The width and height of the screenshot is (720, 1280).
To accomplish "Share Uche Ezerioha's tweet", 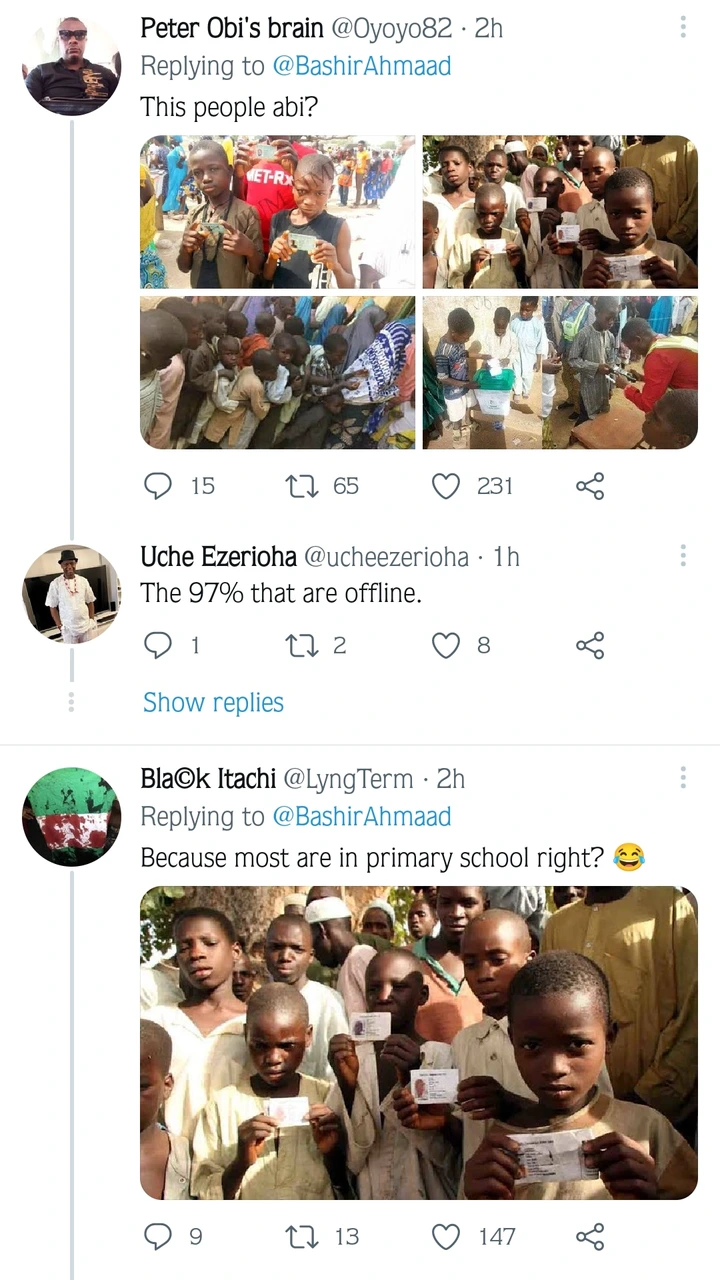I will [x=590, y=645].
